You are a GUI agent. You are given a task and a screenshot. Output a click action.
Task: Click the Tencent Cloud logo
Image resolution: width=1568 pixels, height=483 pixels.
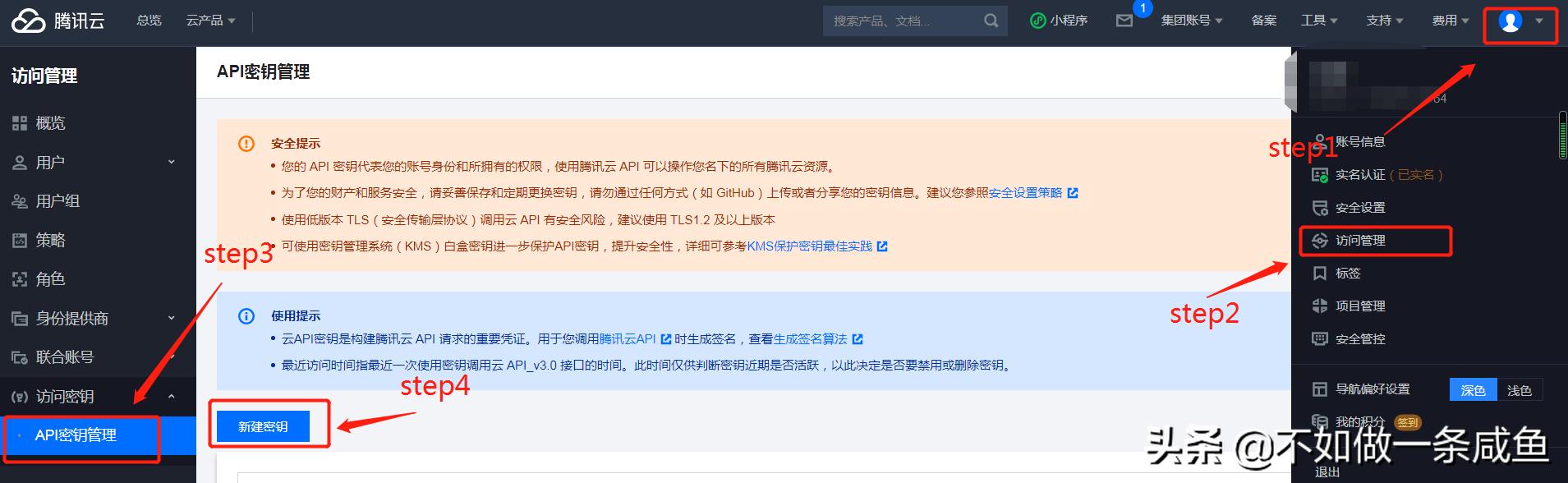(x=57, y=21)
